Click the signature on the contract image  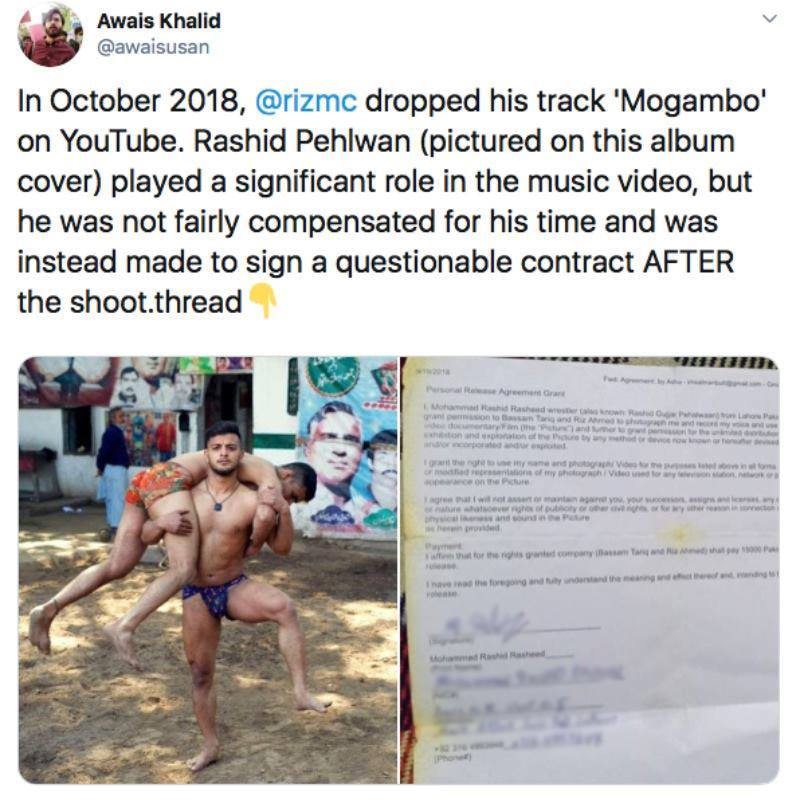(x=487, y=623)
